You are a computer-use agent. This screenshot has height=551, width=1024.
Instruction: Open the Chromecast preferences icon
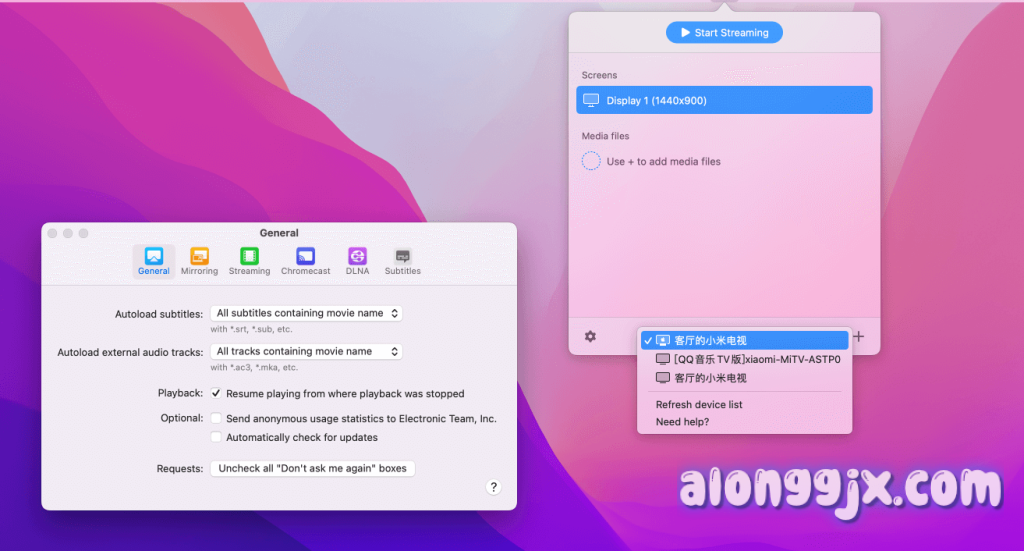305,257
